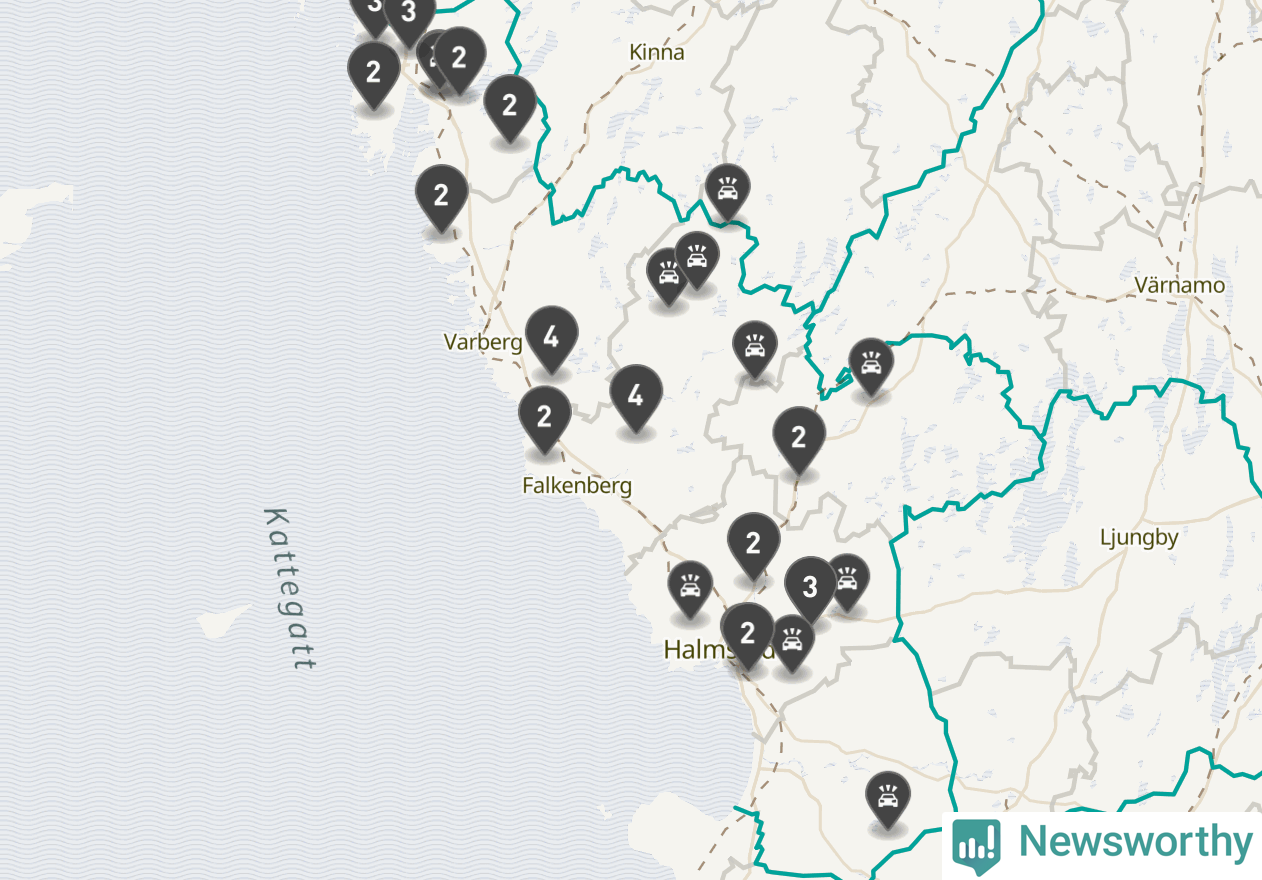Click the car marker south of Kinna
1262x880 pixels.
click(728, 192)
